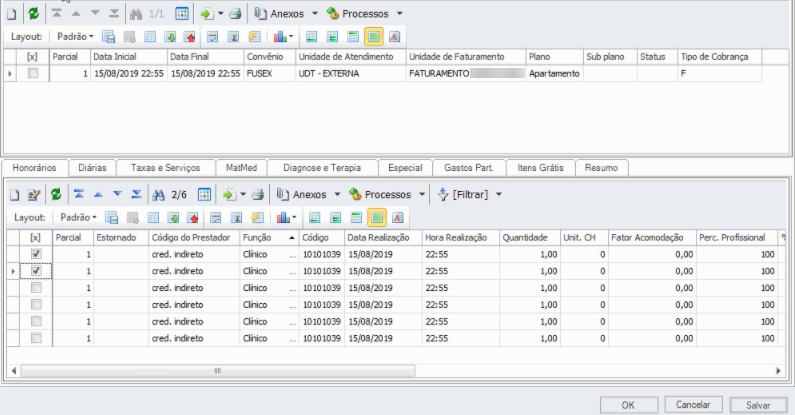
Task: Sort by the Data Realização column header
Action: click(383, 237)
